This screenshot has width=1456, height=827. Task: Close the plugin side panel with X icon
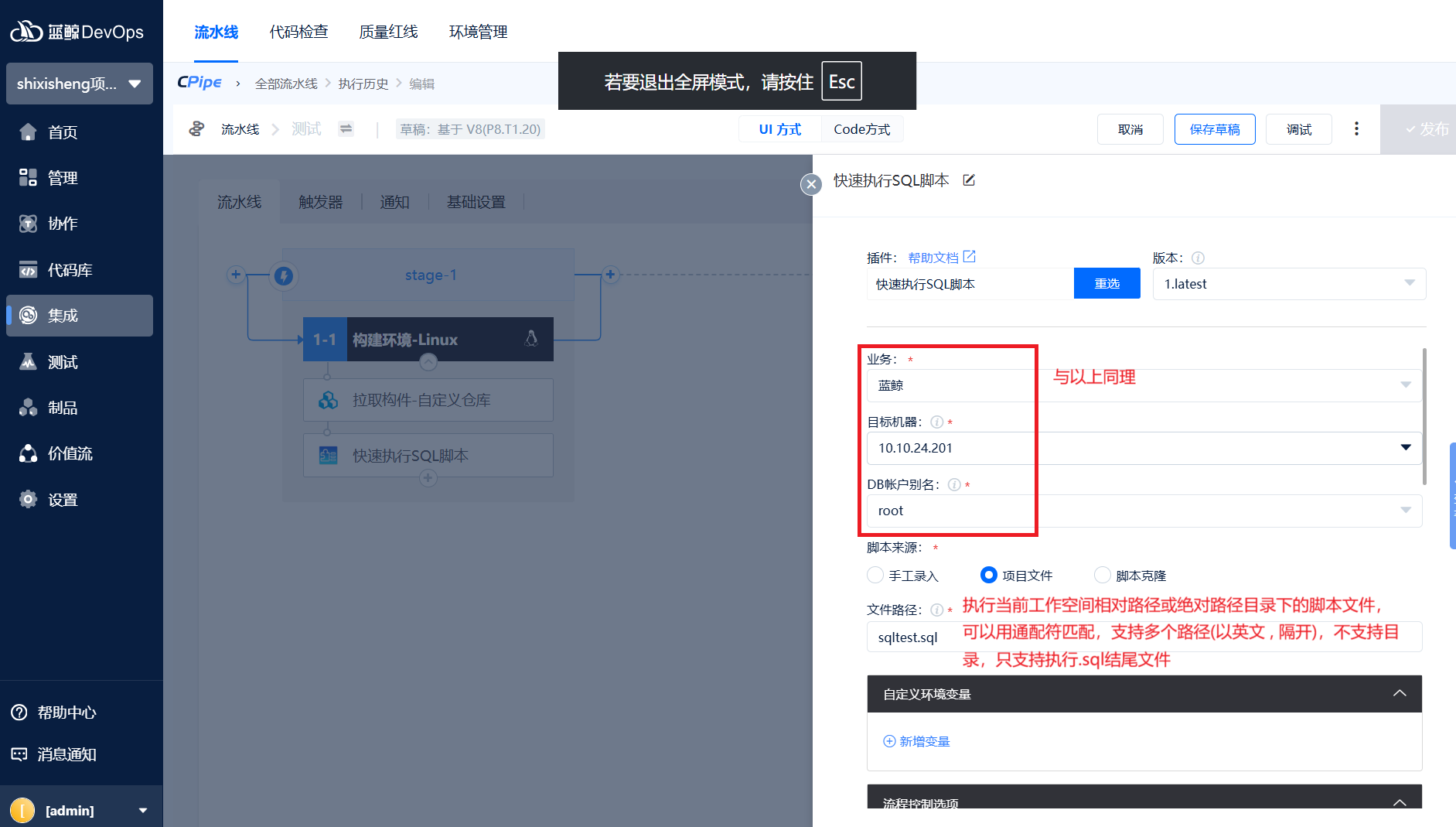[810, 184]
